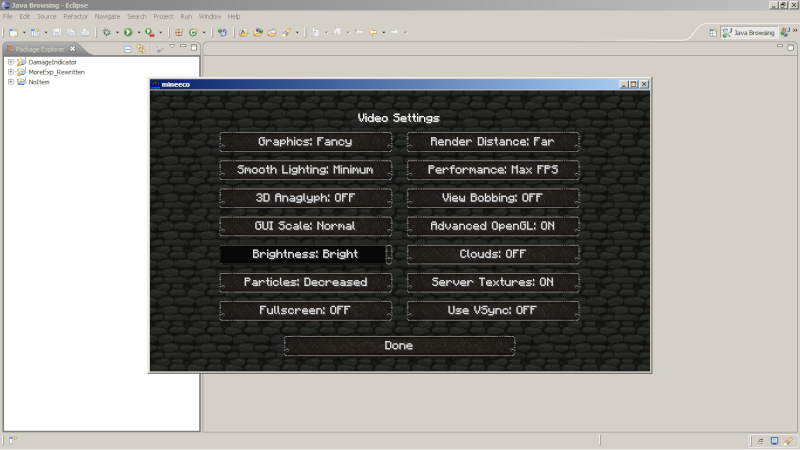Click Collapse All icon in Package Explorer
The image size is (800, 450).
[x=128, y=49]
